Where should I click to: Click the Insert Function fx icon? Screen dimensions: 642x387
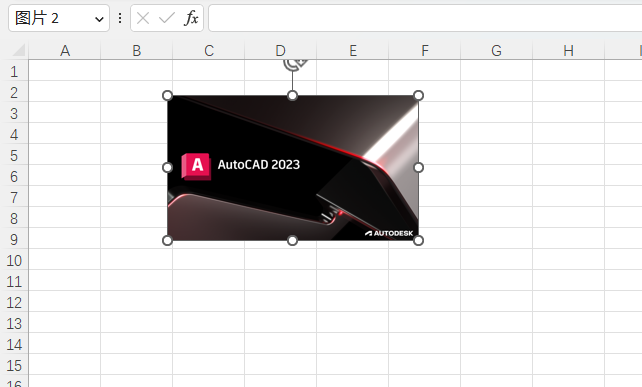(x=191, y=18)
